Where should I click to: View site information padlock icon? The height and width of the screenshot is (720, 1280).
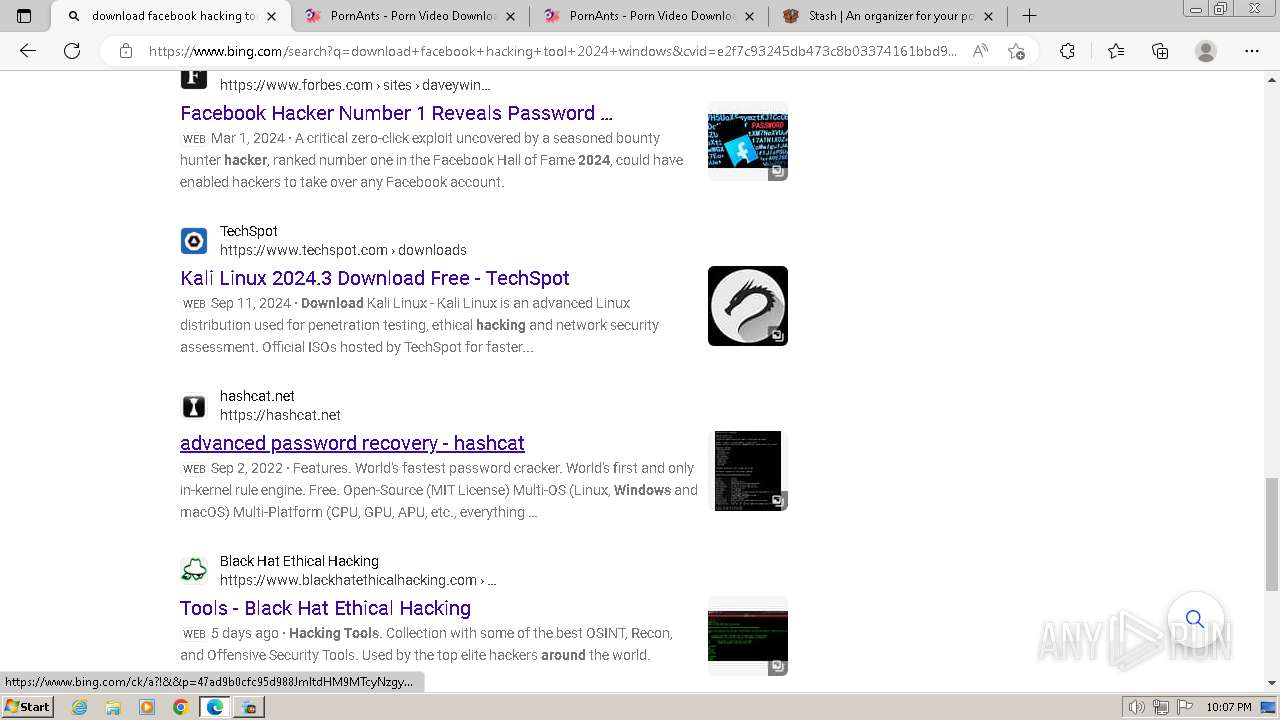pyautogui.click(x=126, y=51)
